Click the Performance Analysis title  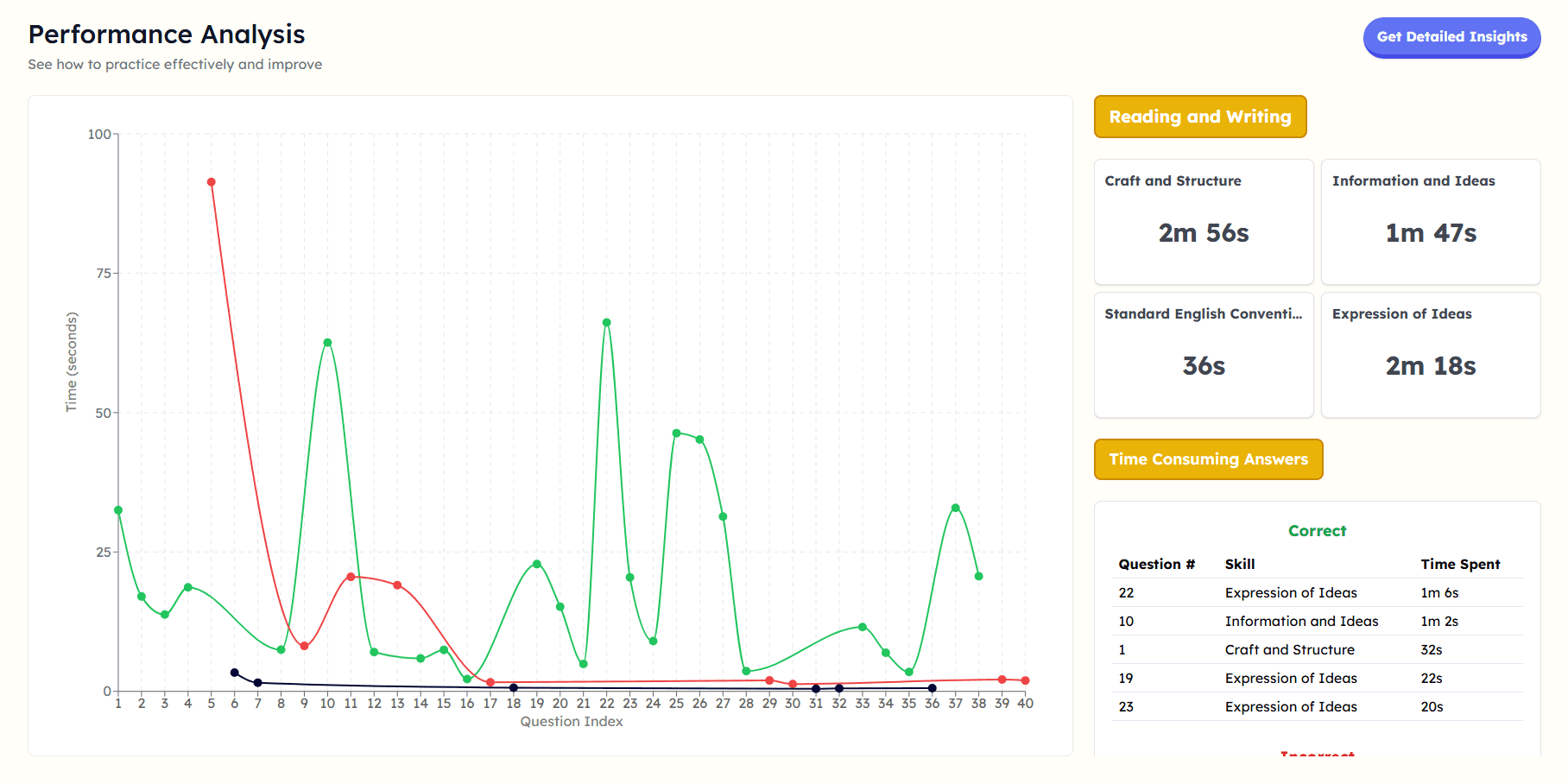[x=166, y=35]
